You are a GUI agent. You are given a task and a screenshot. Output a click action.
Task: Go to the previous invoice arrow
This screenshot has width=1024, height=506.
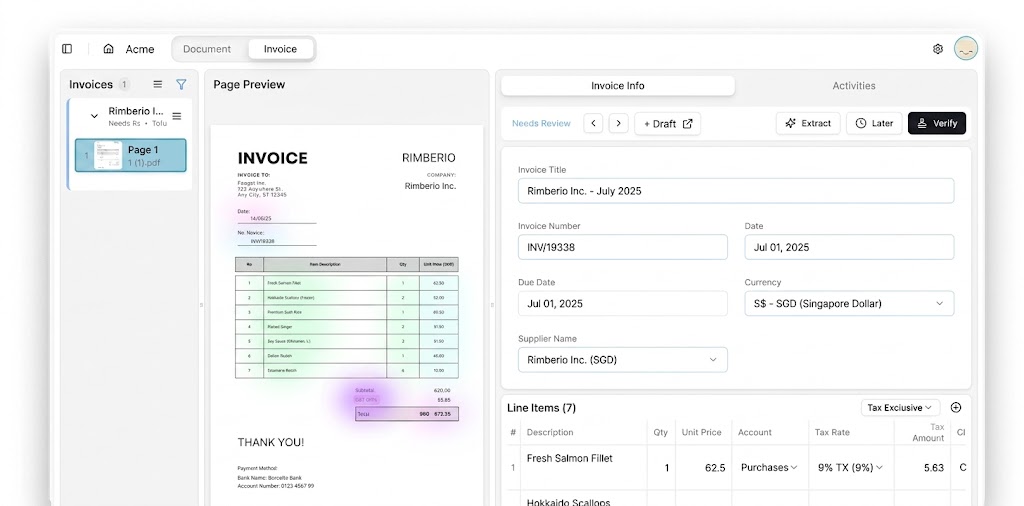pos(593,123)
